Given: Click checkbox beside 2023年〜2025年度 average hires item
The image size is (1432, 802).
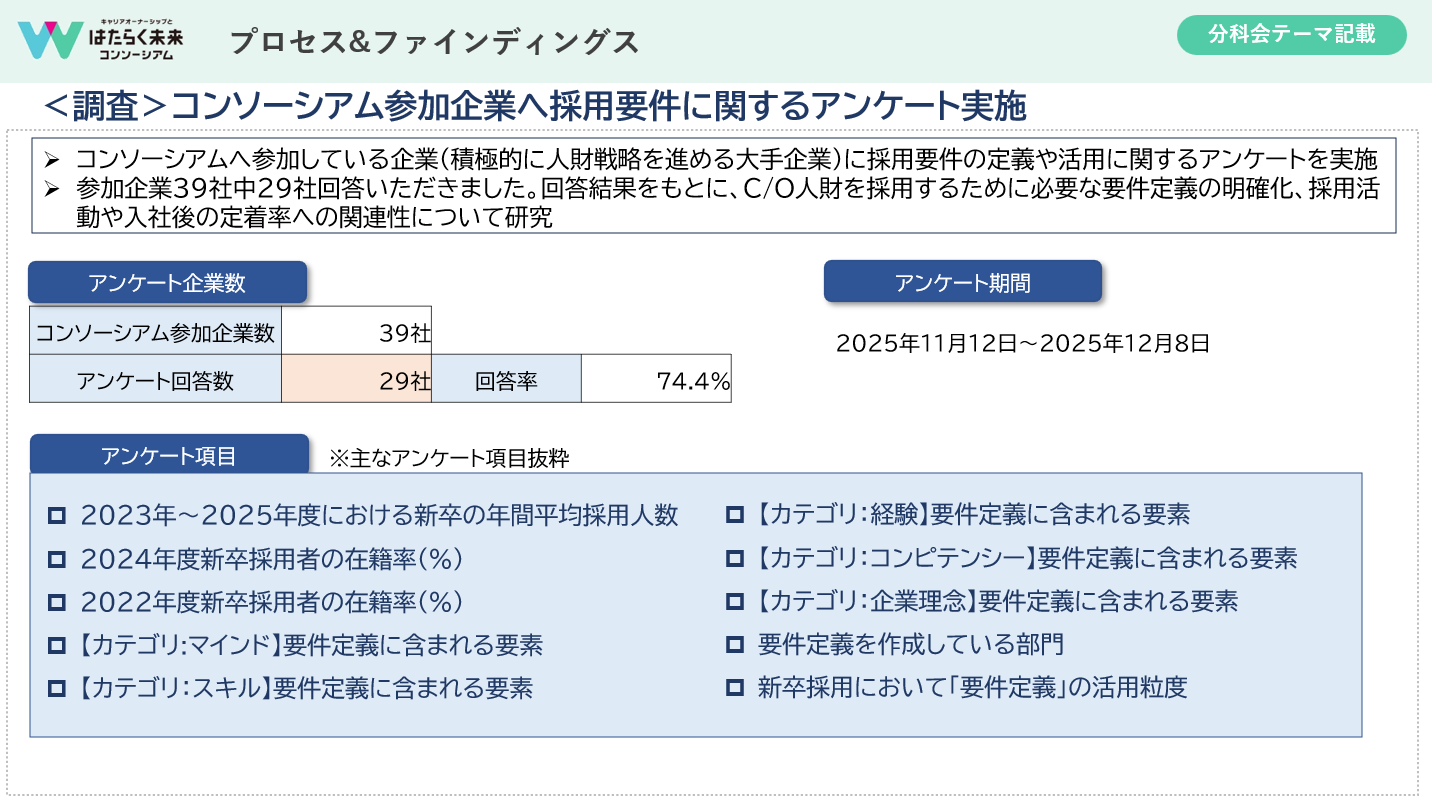Looking at the screenshot, I should click(57, 516).
